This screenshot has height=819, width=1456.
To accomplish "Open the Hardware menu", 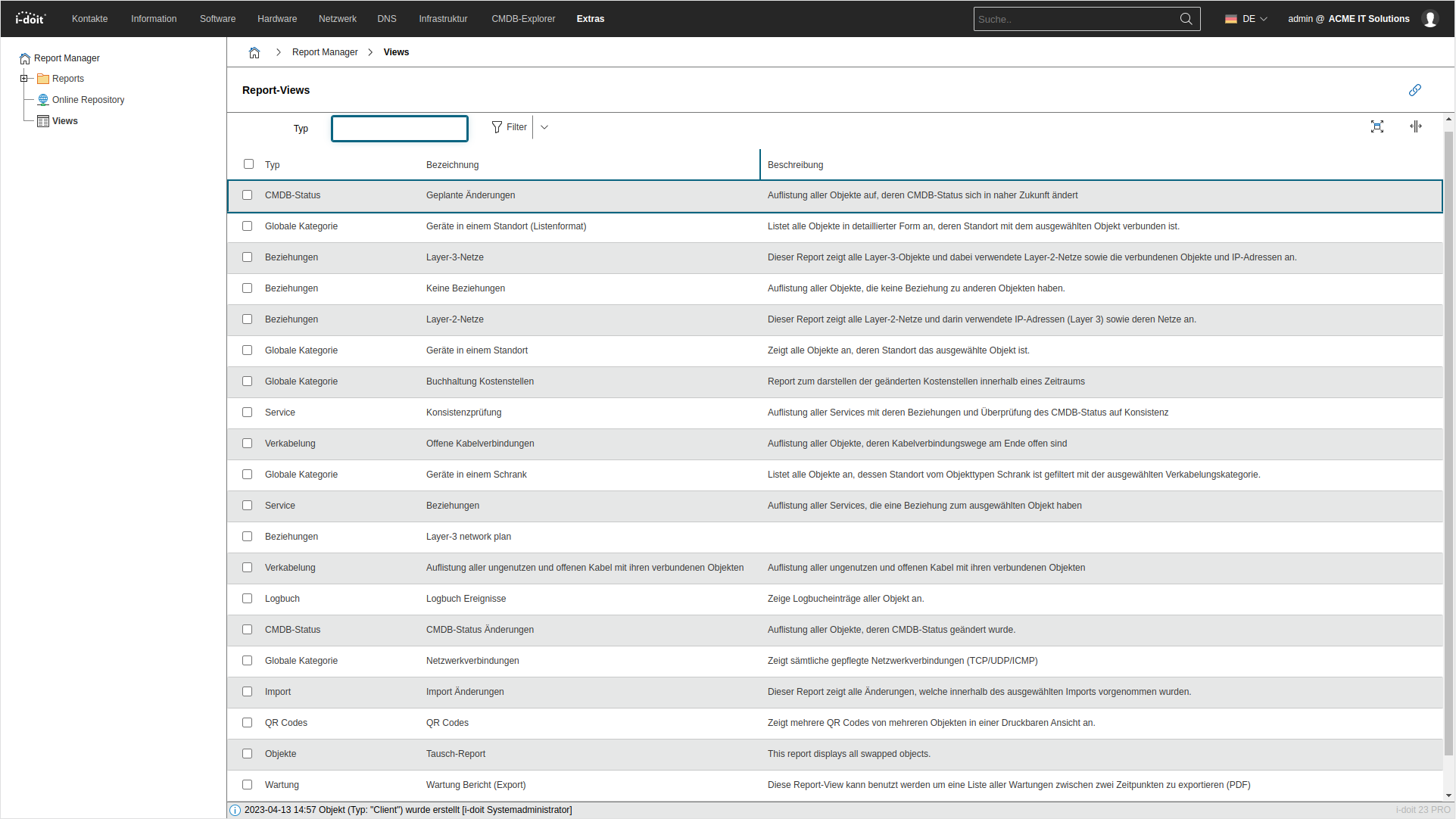I will 277,19.
